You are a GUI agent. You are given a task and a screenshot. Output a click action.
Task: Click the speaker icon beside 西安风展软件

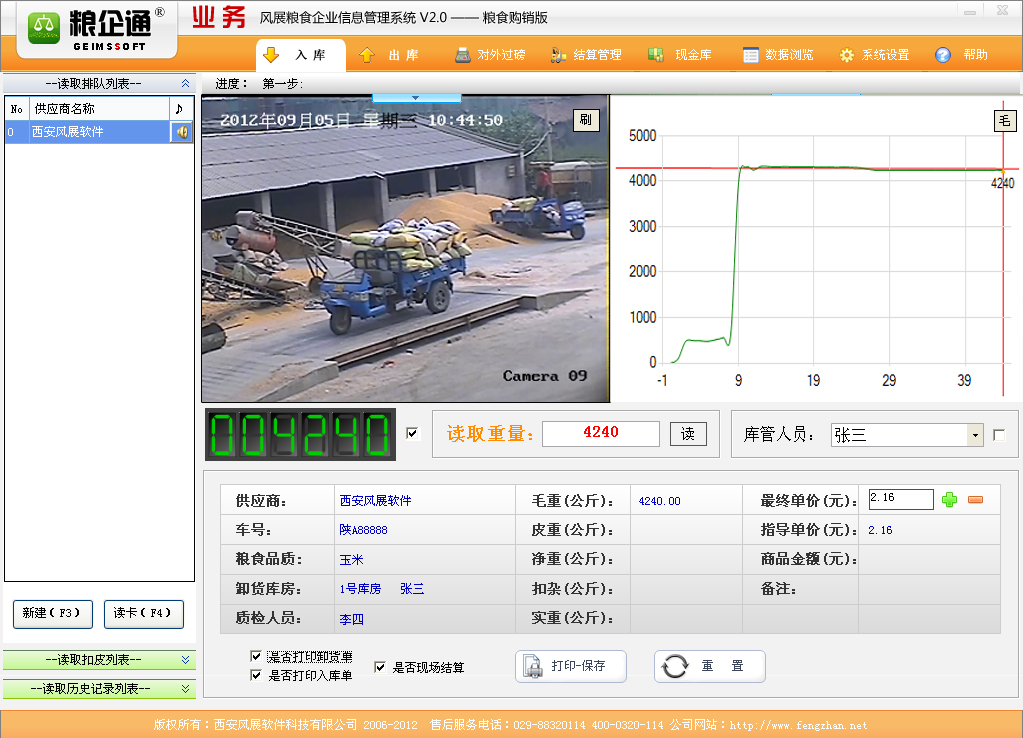coord(181,132)
